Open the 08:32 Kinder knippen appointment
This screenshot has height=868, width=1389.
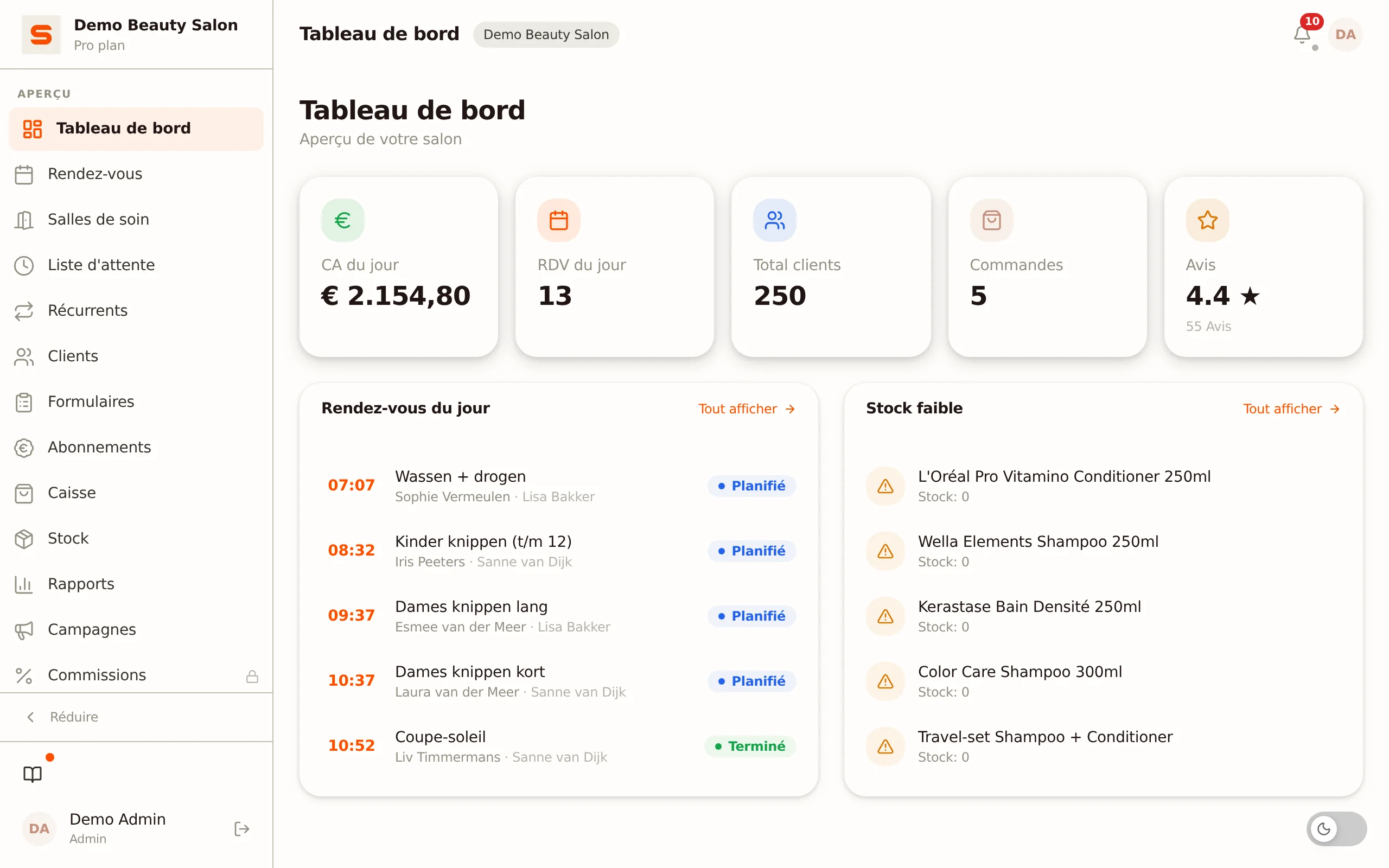click(558, 551)
